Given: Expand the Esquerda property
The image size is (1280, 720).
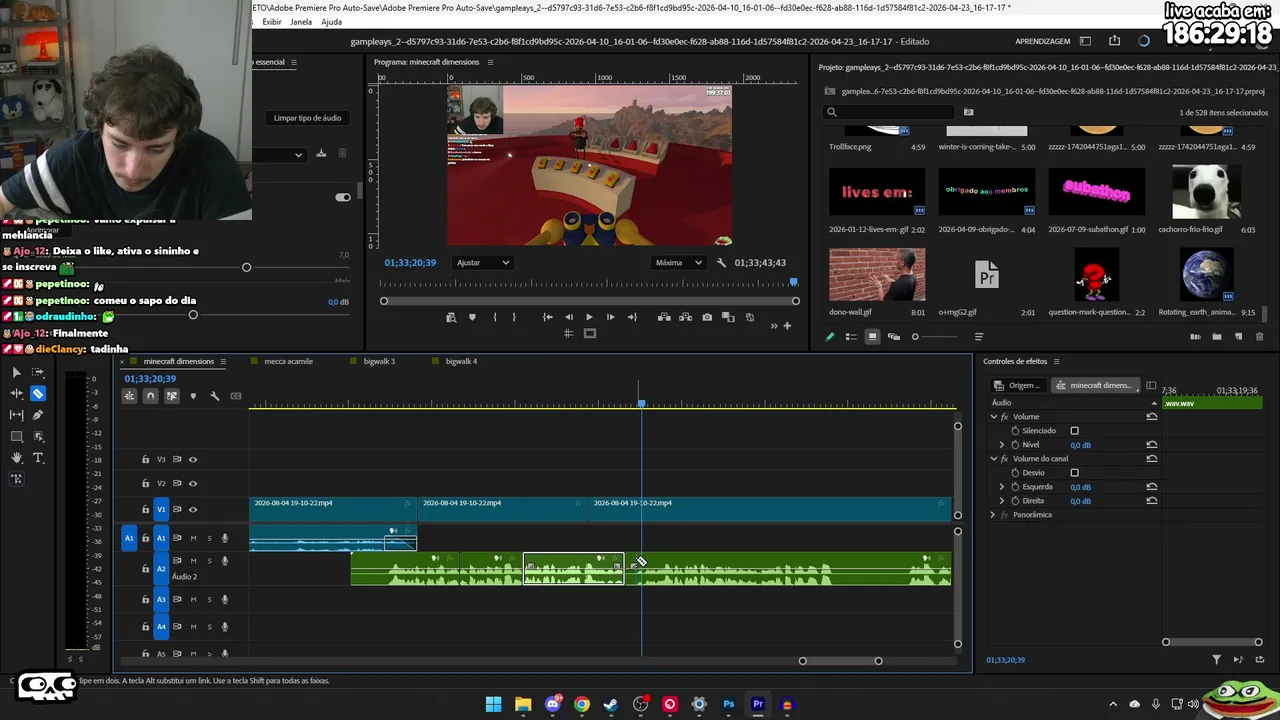Looking at the screenshot, I should pyautogui.click(x=1002, y=487).
